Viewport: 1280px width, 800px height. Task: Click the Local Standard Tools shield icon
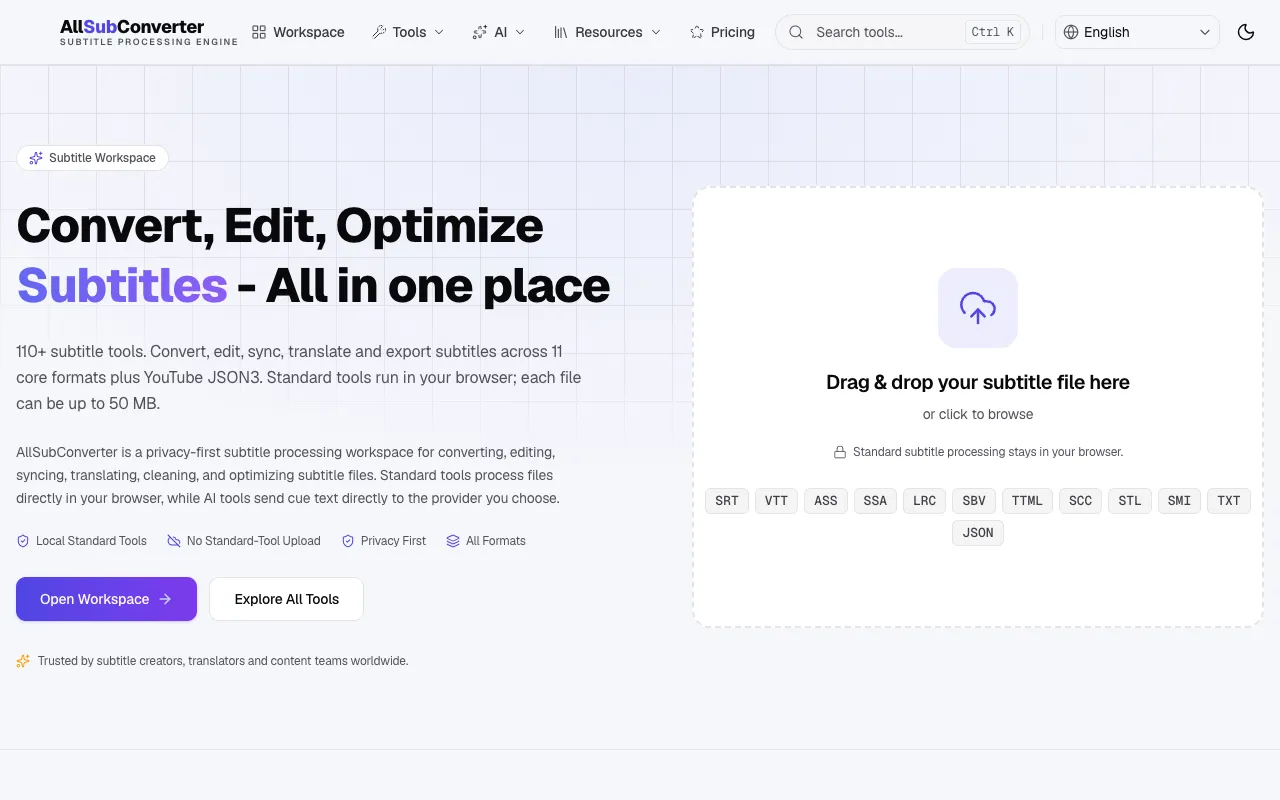tap(23, 541)
